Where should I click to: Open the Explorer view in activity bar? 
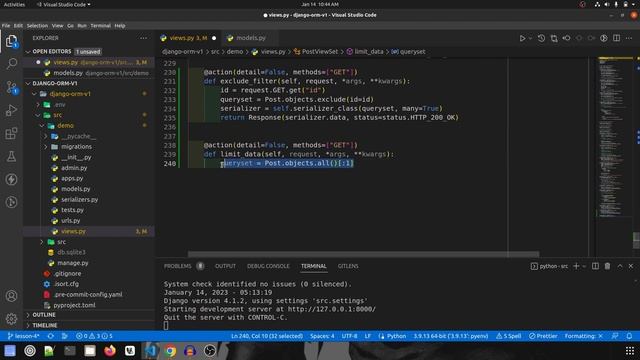(11, 41)
